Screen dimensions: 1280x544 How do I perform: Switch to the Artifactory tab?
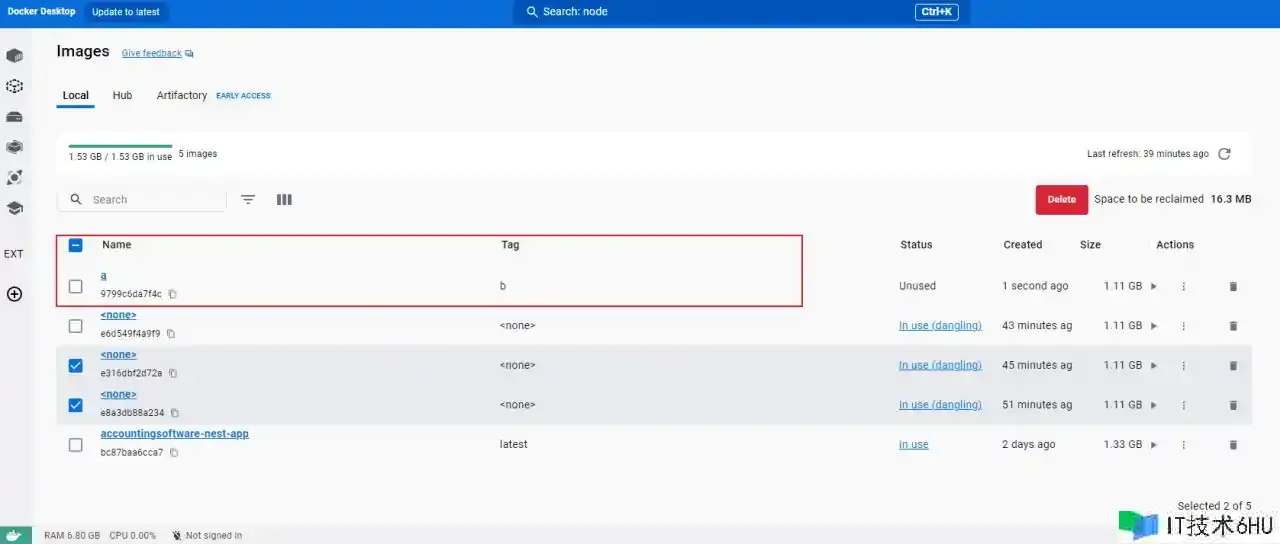pyautogui.click(x=182, y=95)
